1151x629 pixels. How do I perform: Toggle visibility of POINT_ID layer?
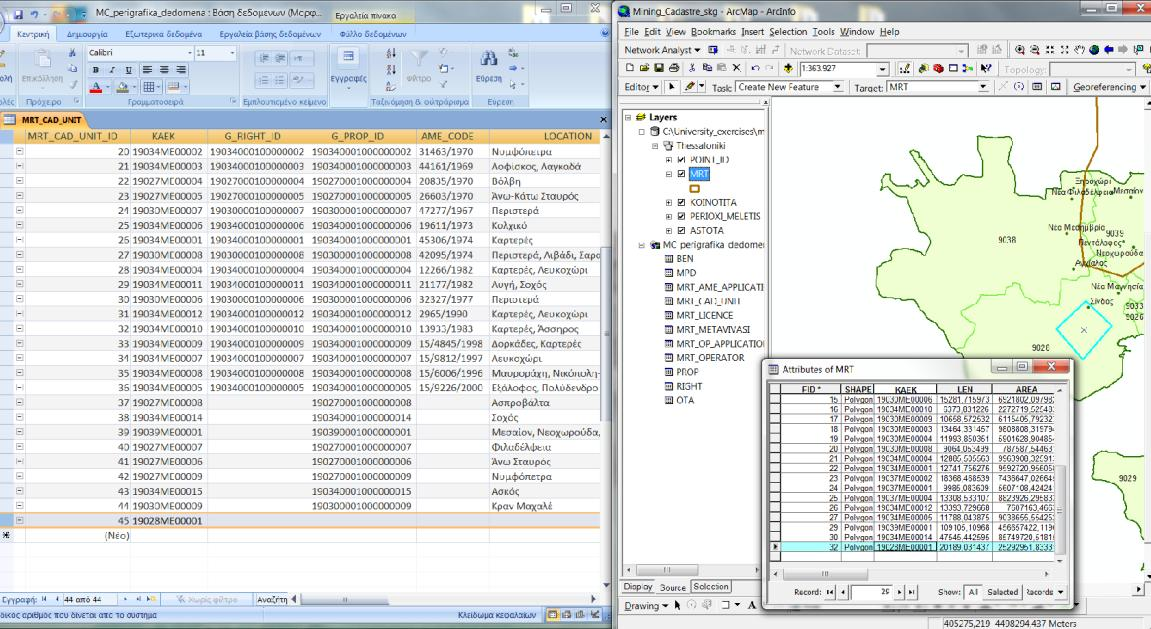point(681,160)
